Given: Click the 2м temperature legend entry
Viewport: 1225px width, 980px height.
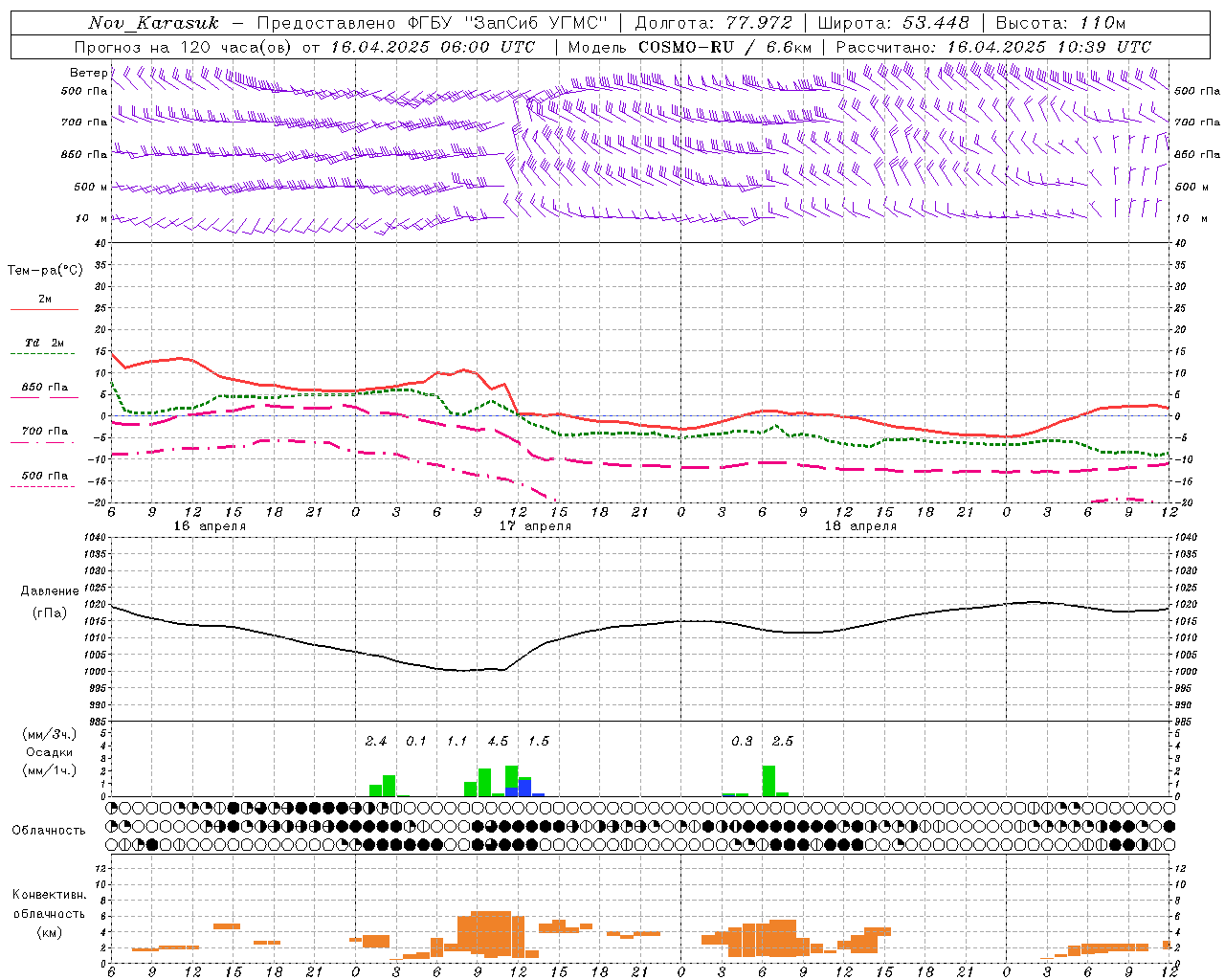Looking at the screenshot, I should (45, 299).
